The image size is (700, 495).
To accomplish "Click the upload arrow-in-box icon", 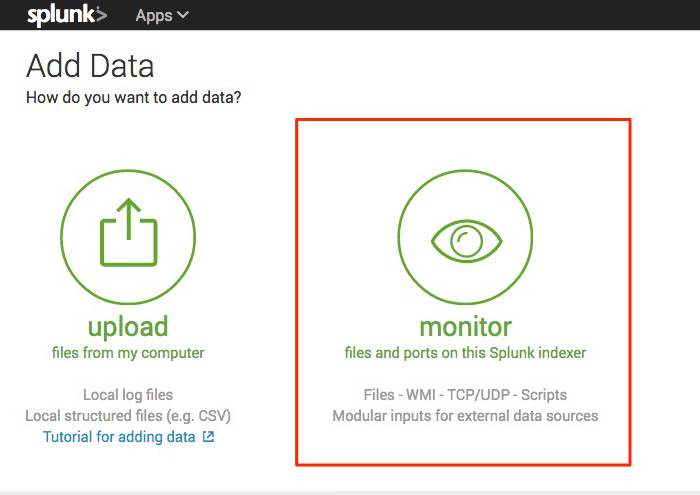I will [x=128, y=231].
